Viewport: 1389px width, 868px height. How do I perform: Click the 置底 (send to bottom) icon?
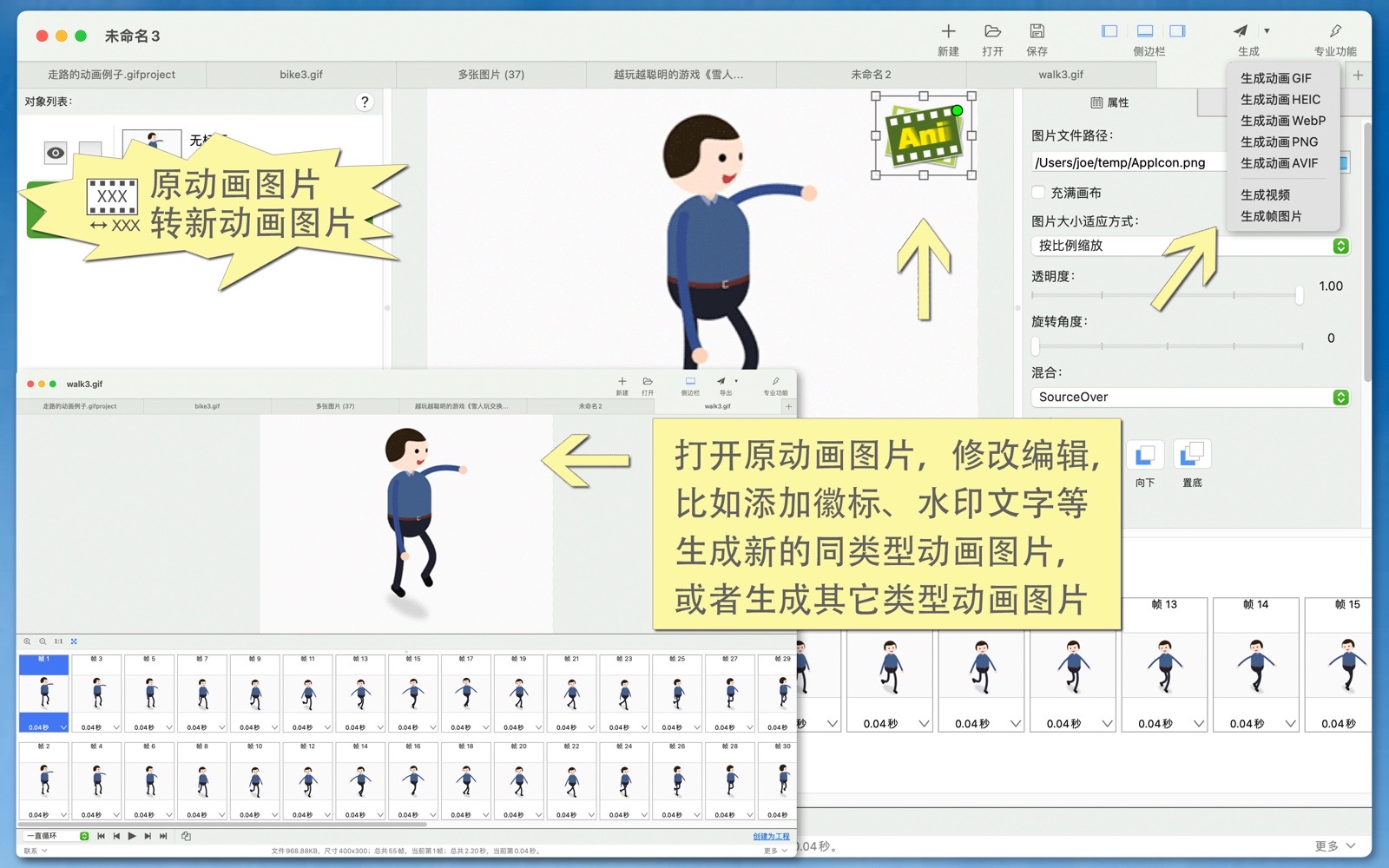[1192, 455]
